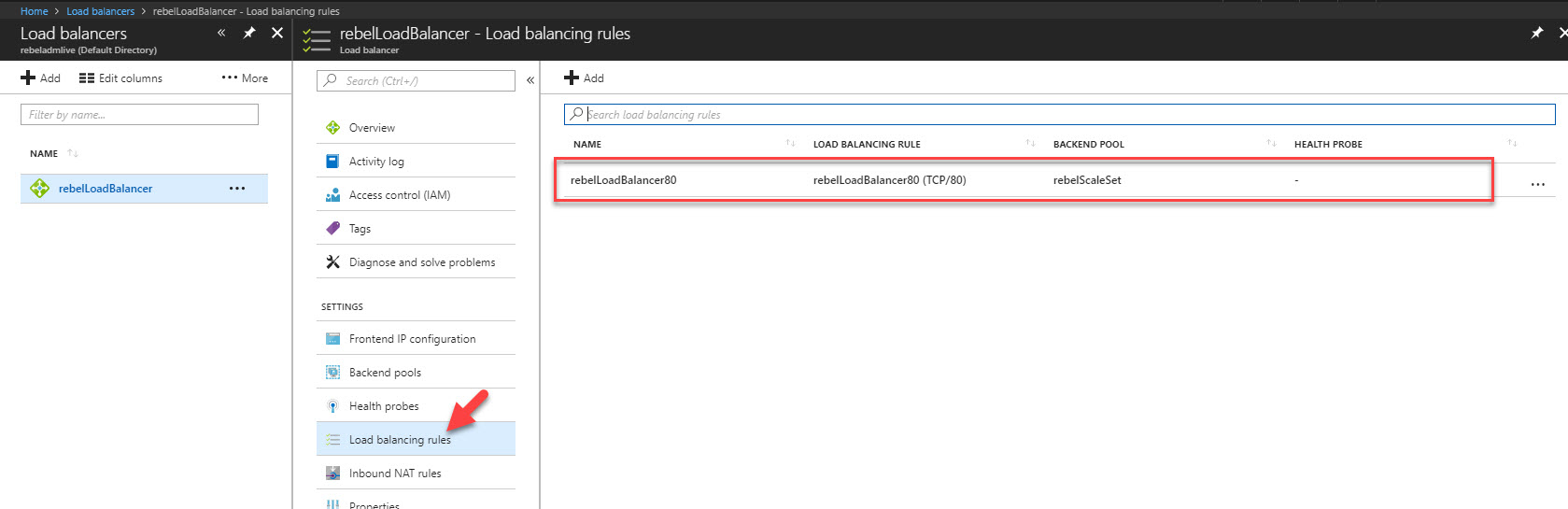Click Search load balancing rules field
Viewport: 1568px width, 509px height.
pyautogui.click(x=1059, y=114)
